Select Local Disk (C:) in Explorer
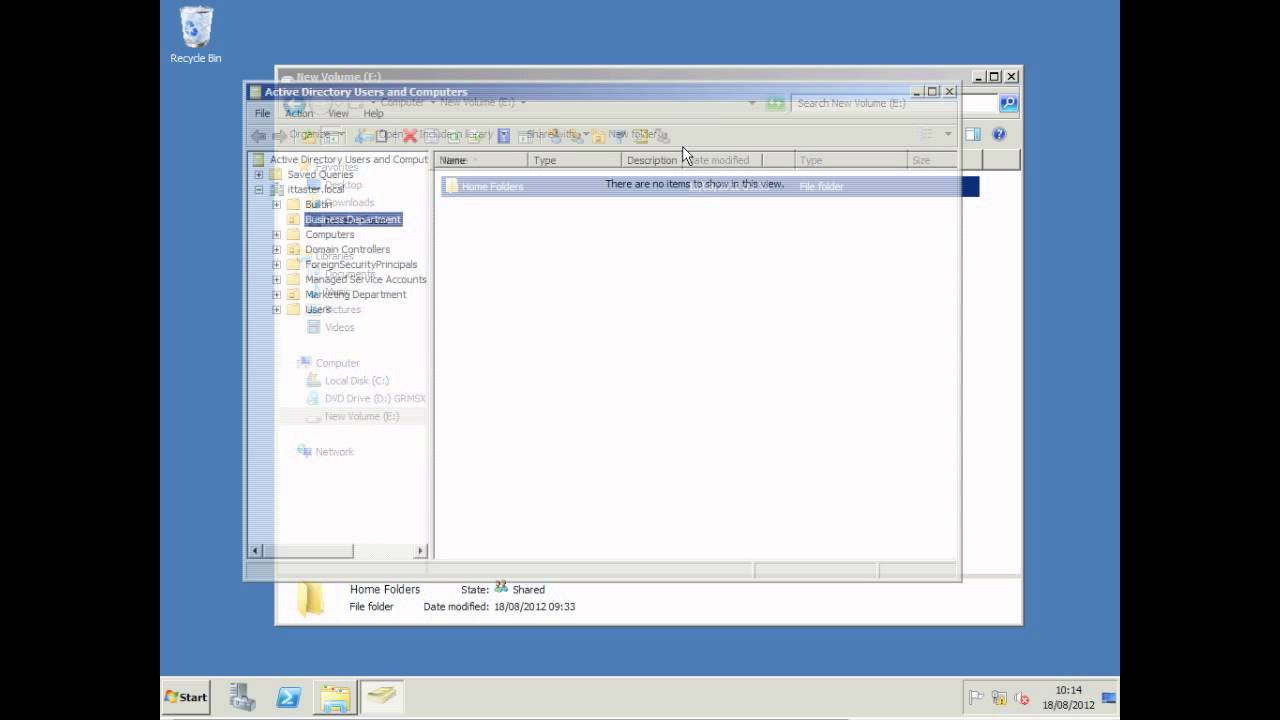The image size is (1280, 720). click(x=356, y=380)
